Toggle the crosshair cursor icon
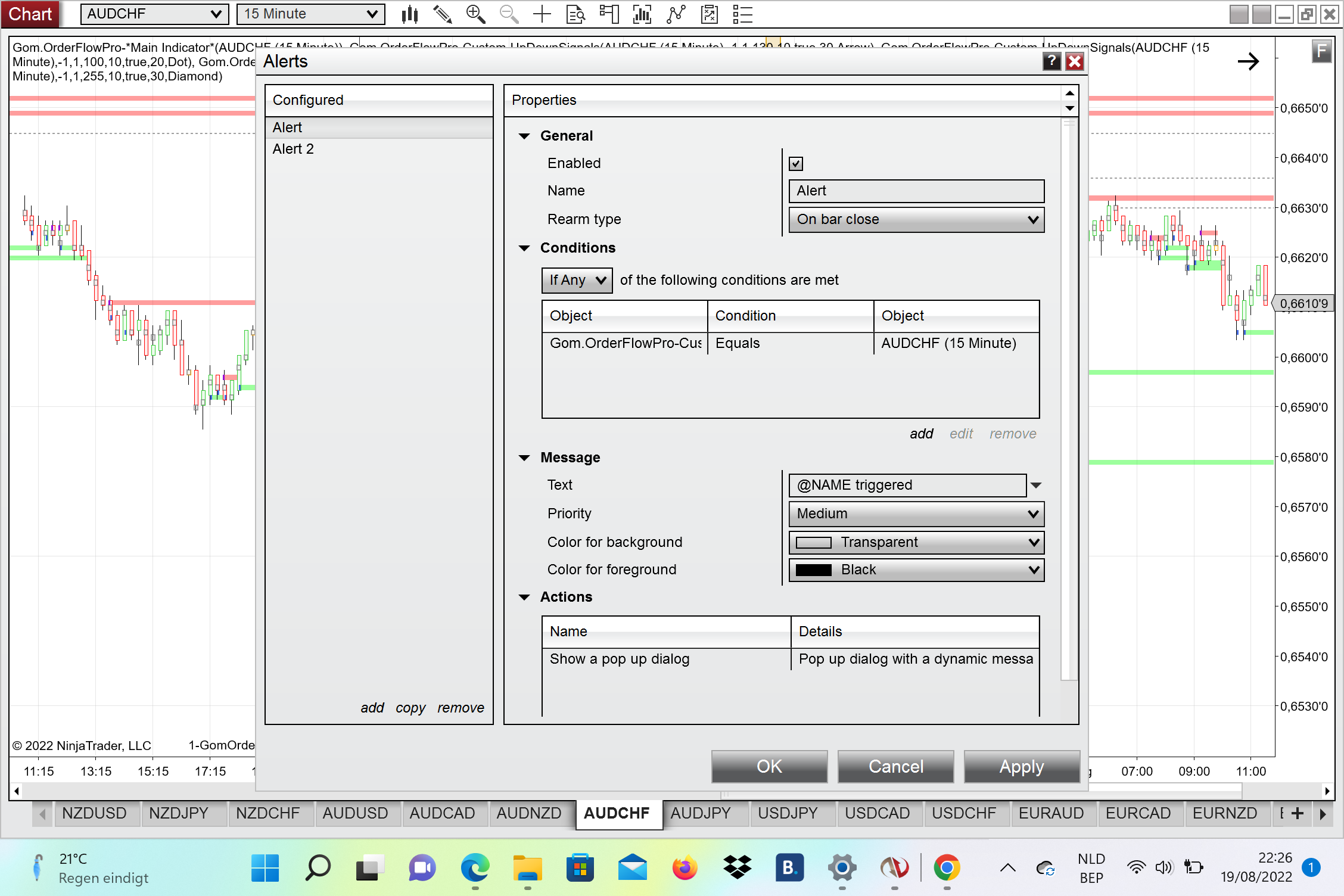Screen dimensions: 1344x896 pos(542,14)
